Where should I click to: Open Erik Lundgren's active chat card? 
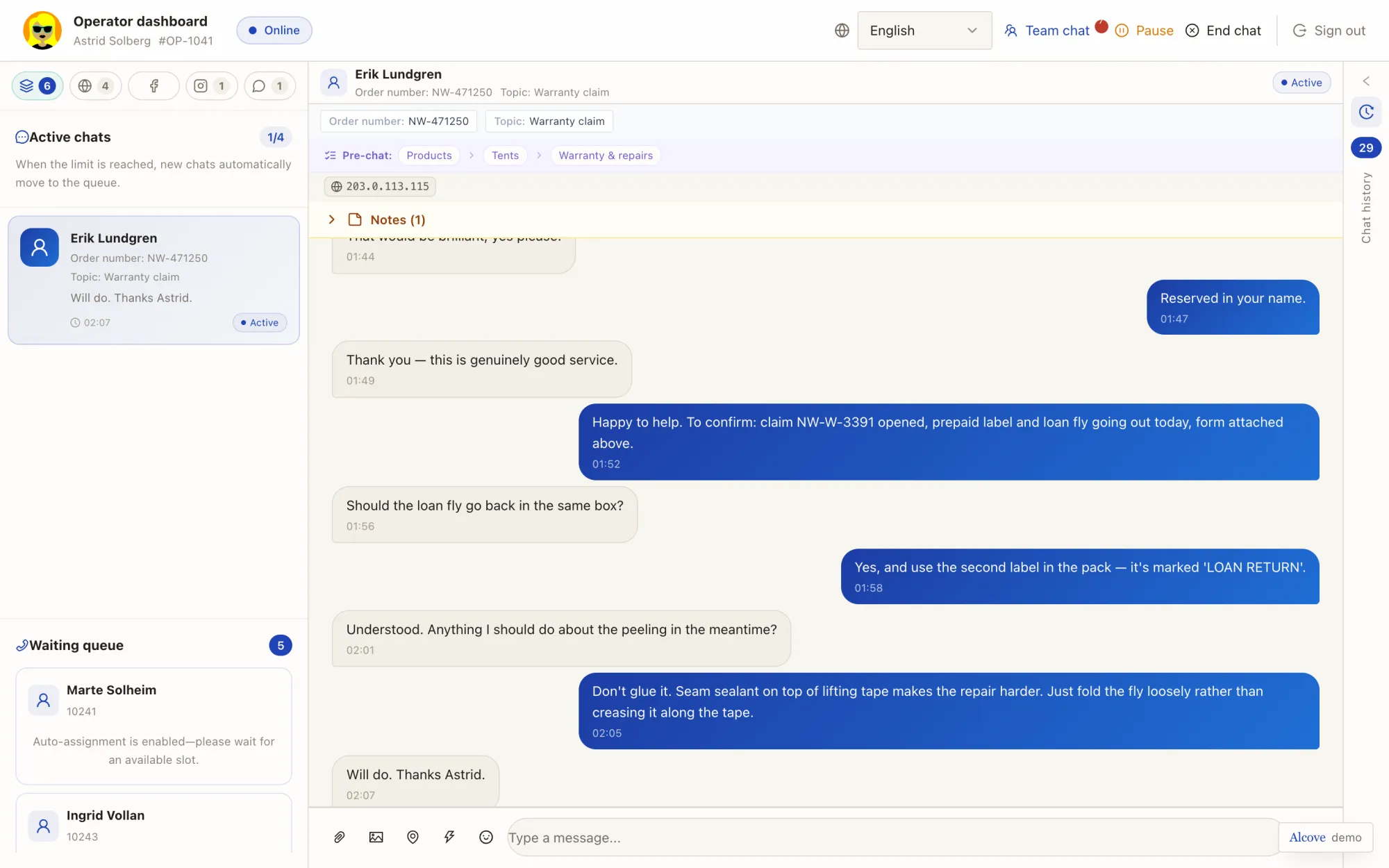(x=153, y=280)
